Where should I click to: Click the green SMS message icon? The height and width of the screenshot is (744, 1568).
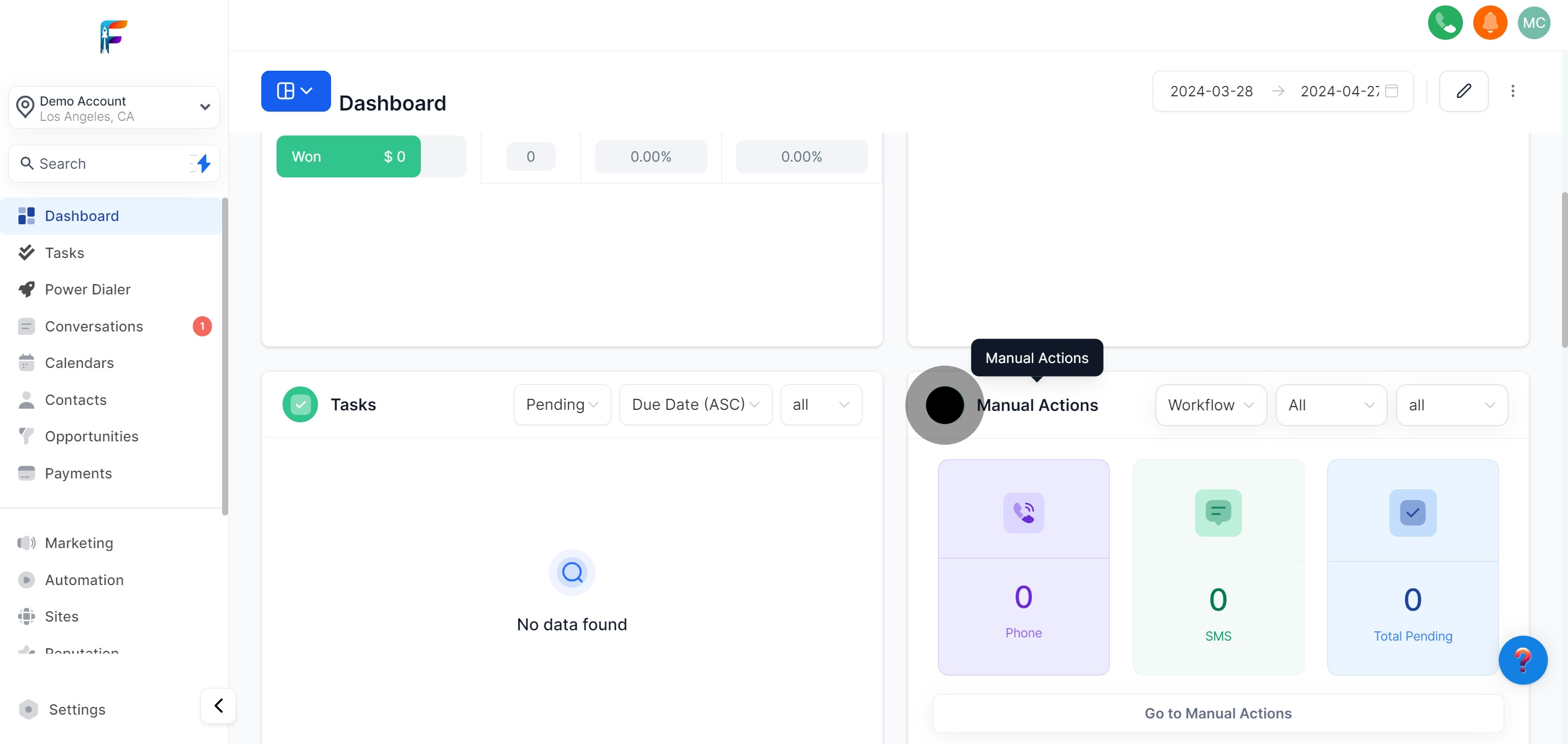point(1217,512)
